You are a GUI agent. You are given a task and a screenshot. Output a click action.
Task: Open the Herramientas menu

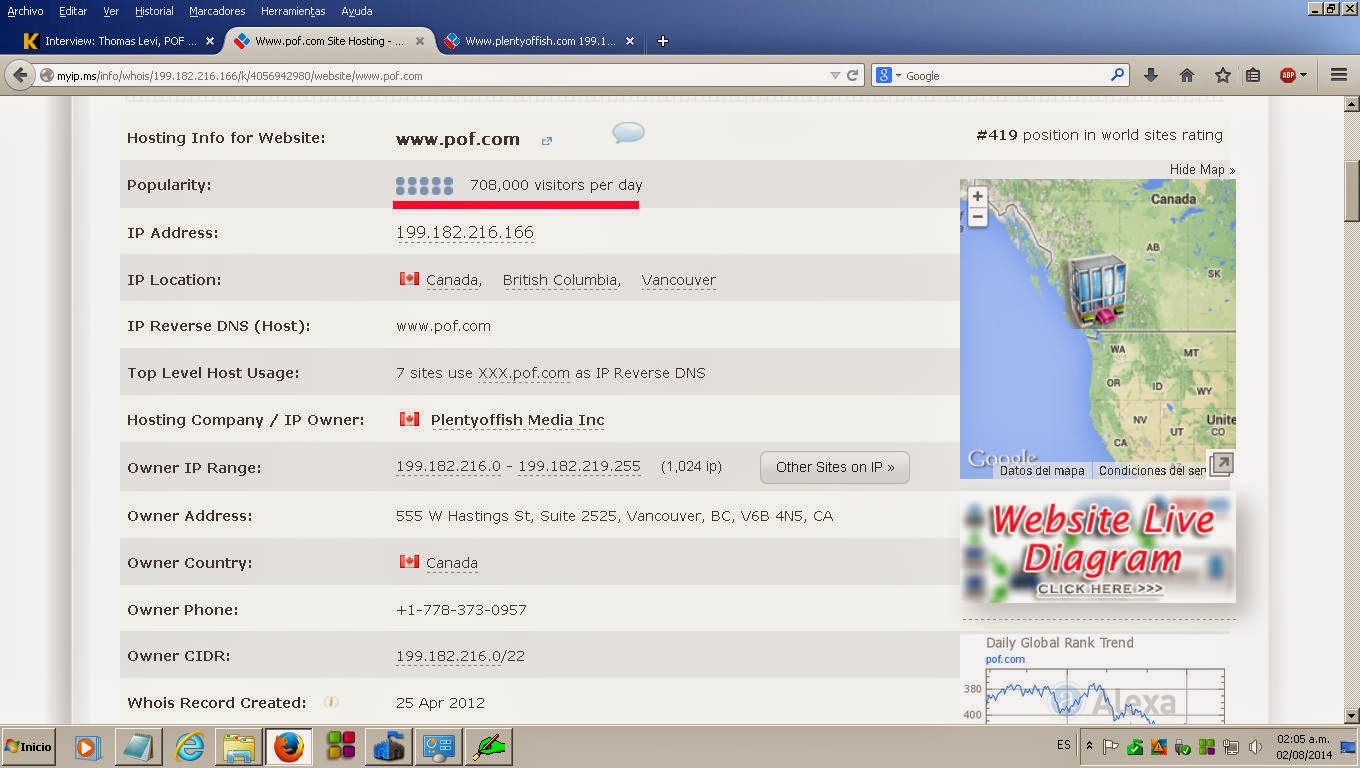click(x=293, y=11)
